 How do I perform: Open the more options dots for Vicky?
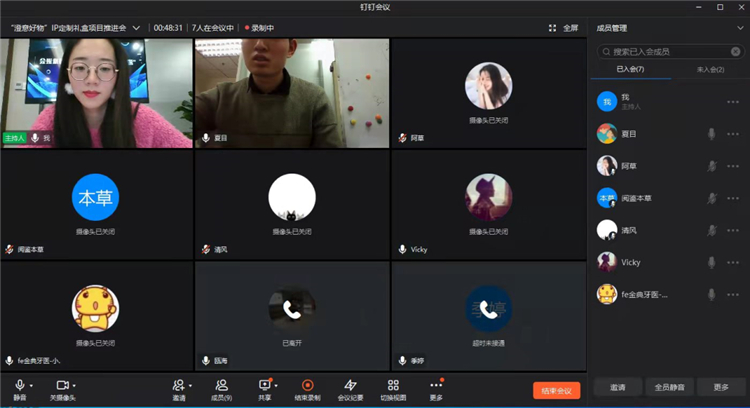[x=733, y=262]
